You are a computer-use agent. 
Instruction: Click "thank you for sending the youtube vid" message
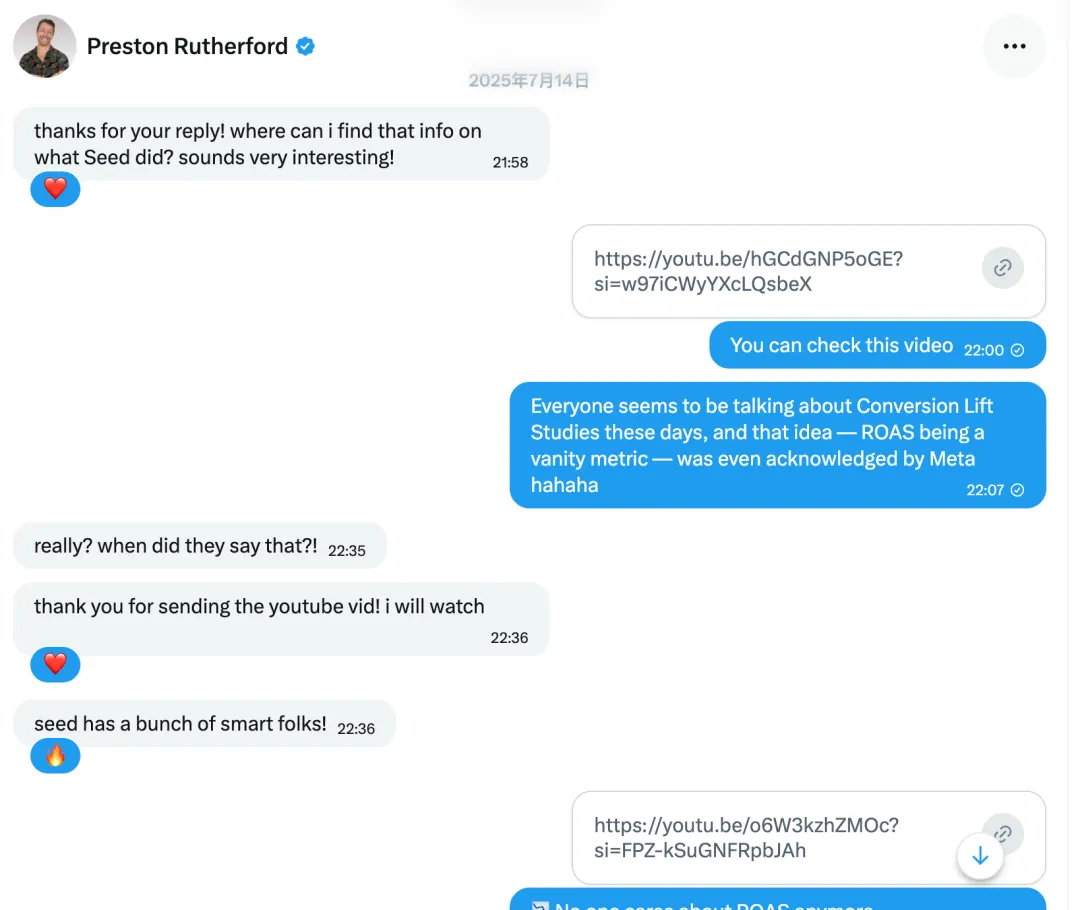[x=259, y=618]
